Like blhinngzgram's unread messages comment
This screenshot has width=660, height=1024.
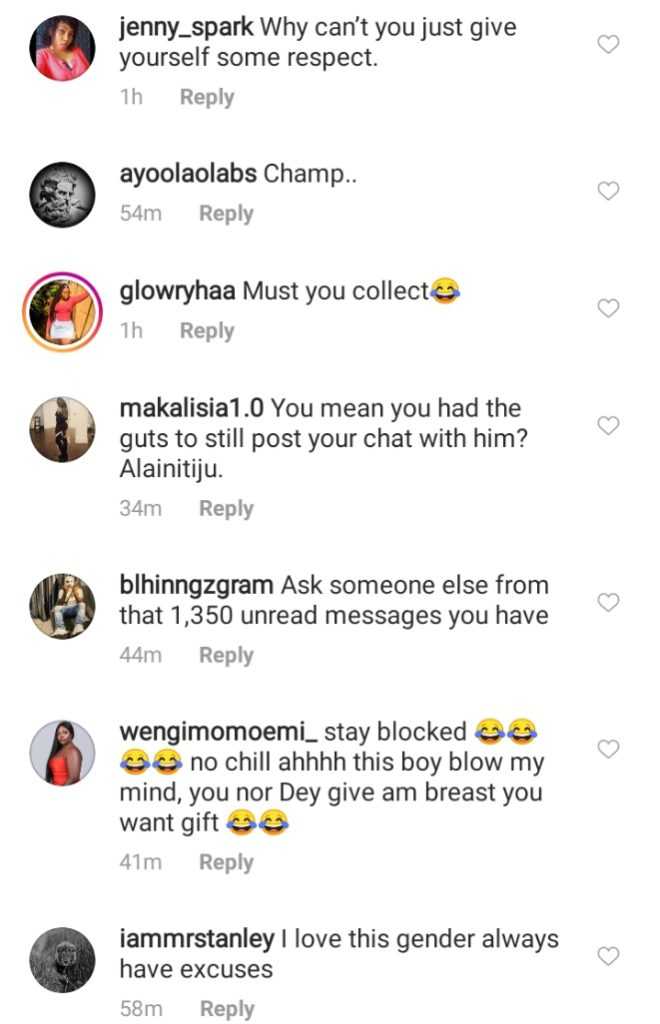608,602
